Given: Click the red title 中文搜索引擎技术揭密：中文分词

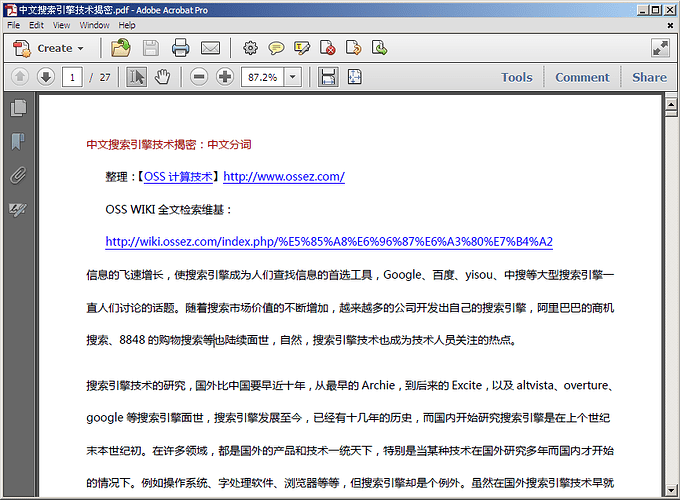Looking at the screenshot, I should point(169,144).
